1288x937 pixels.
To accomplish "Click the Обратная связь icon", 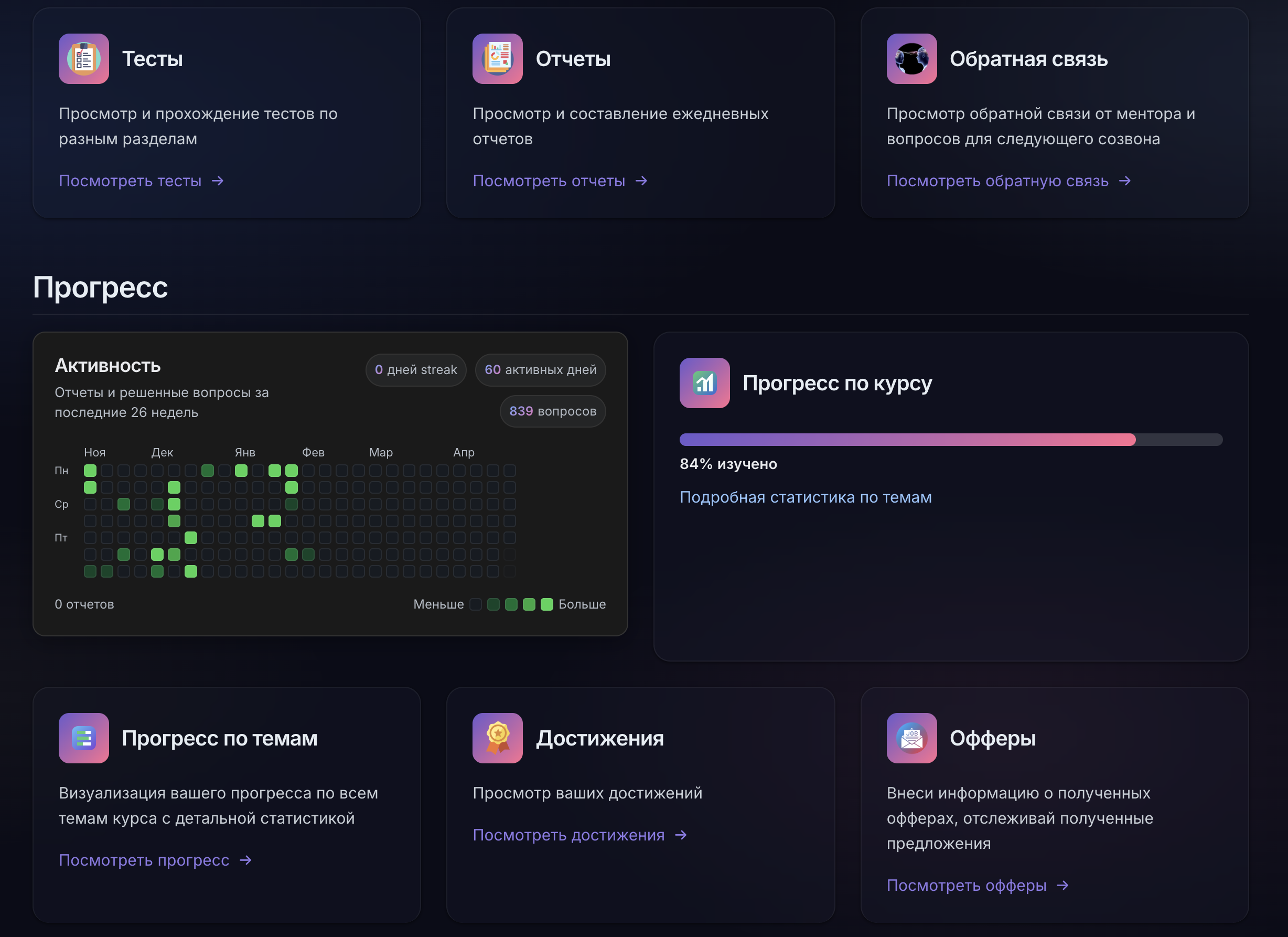I will (911, 59).
